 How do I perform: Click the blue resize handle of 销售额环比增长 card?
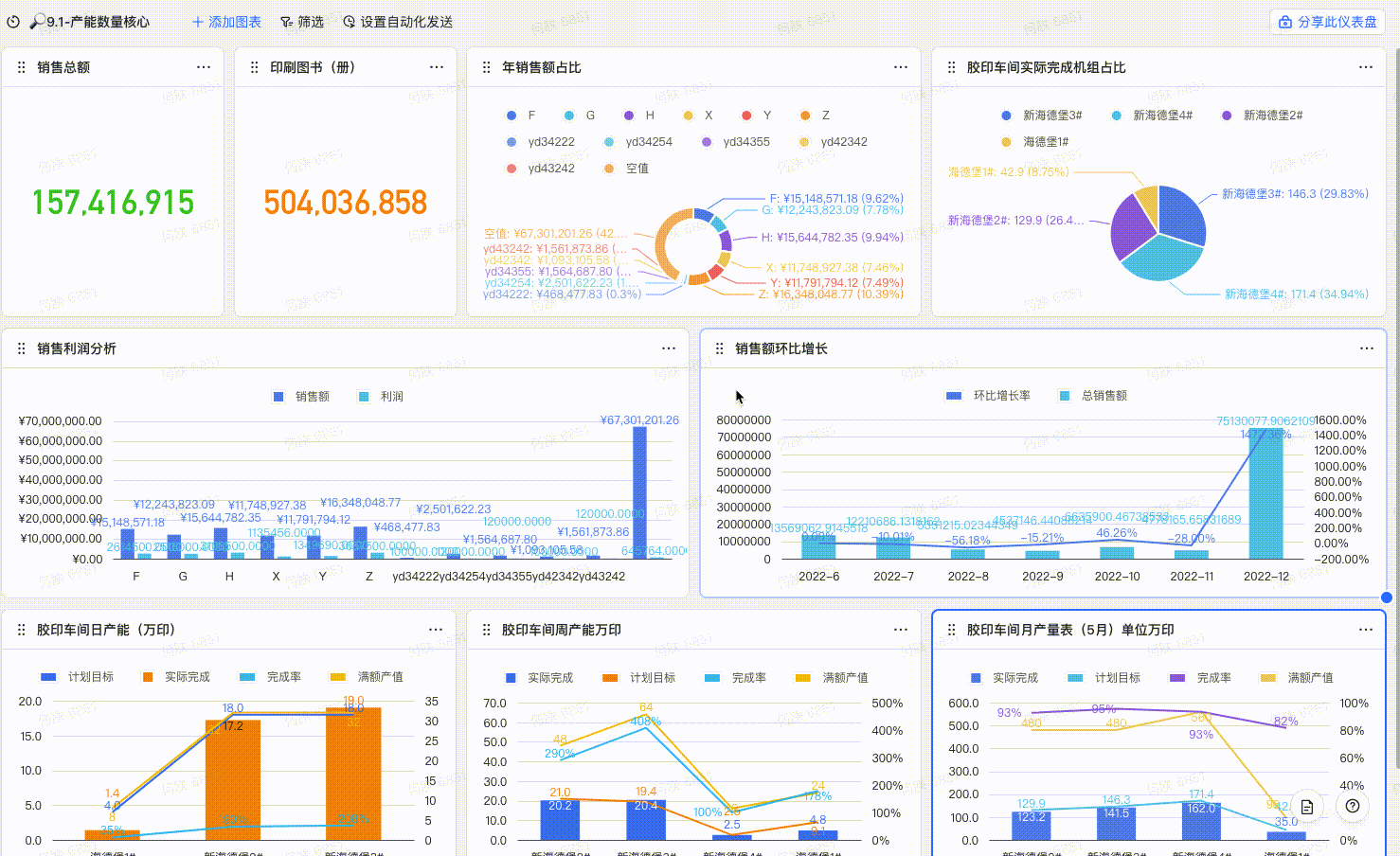pyautogui.click(x=1387, y=597)
